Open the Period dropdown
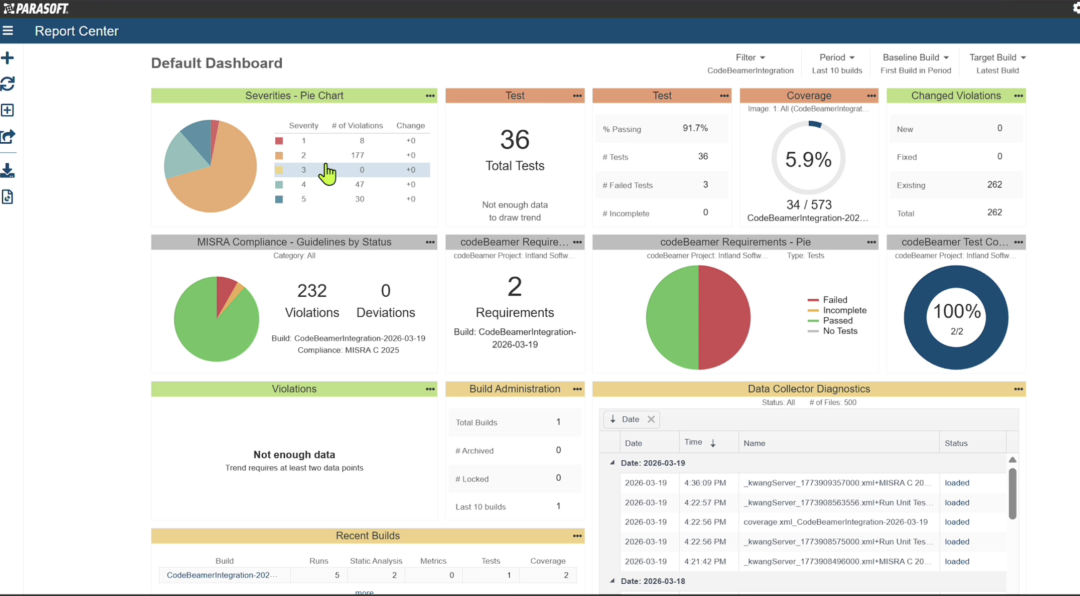1080x596 pixels. [x=837, y=58]
